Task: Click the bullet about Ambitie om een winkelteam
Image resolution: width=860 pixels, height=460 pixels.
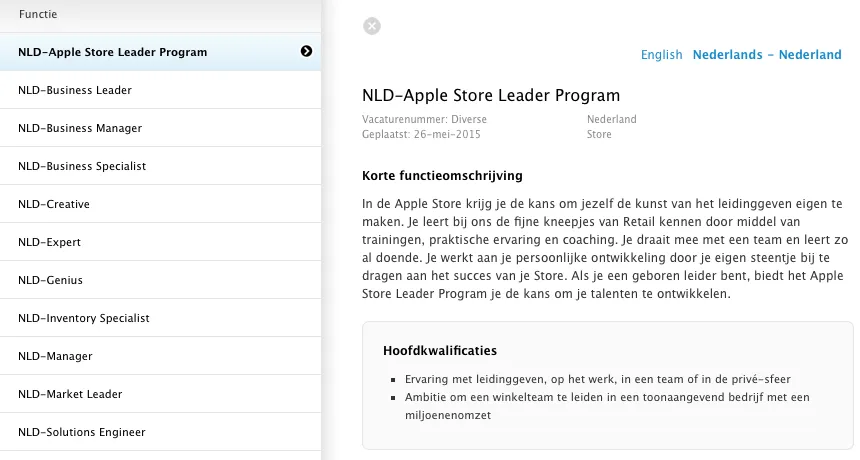Action: pos(607,406)
